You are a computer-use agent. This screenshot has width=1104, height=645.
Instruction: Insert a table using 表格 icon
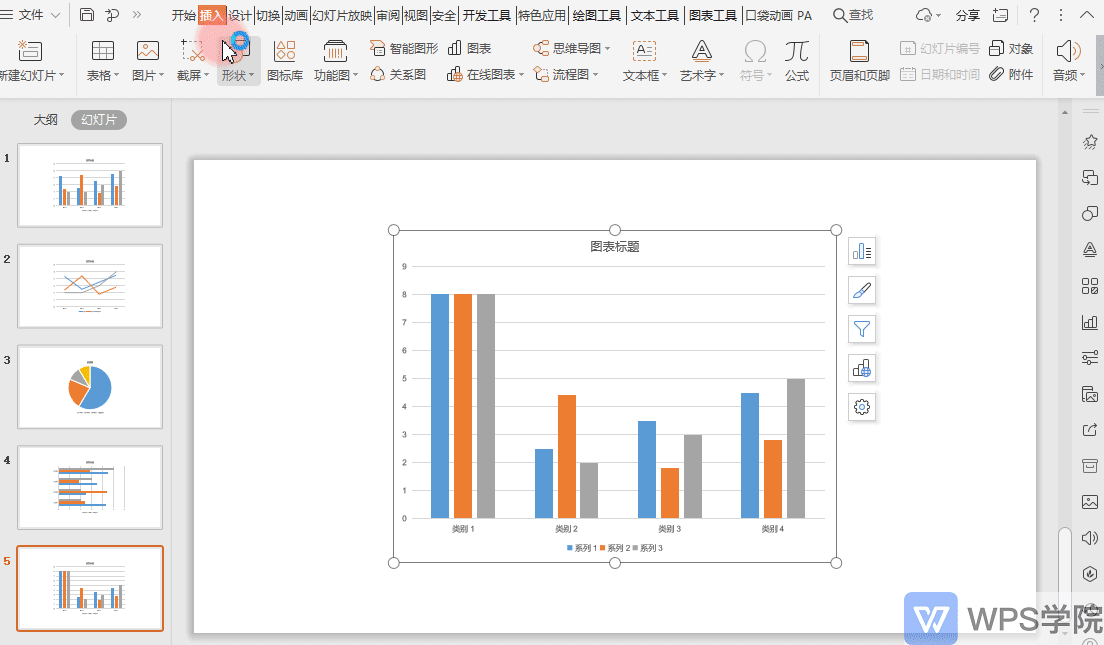click(x=103, y=61)
